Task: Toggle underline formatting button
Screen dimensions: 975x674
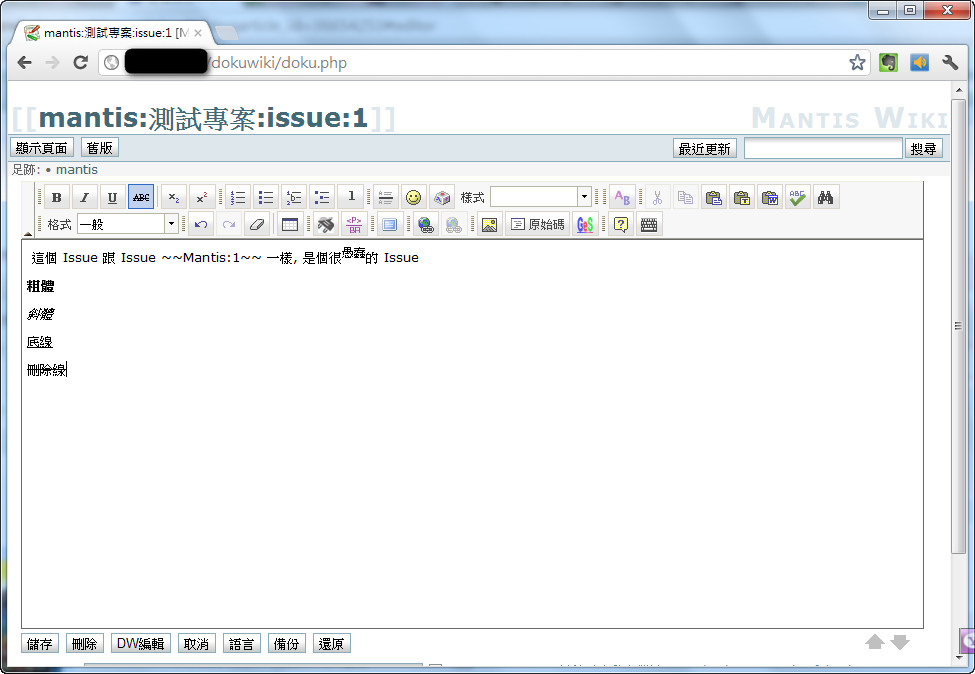Action: 113,198
